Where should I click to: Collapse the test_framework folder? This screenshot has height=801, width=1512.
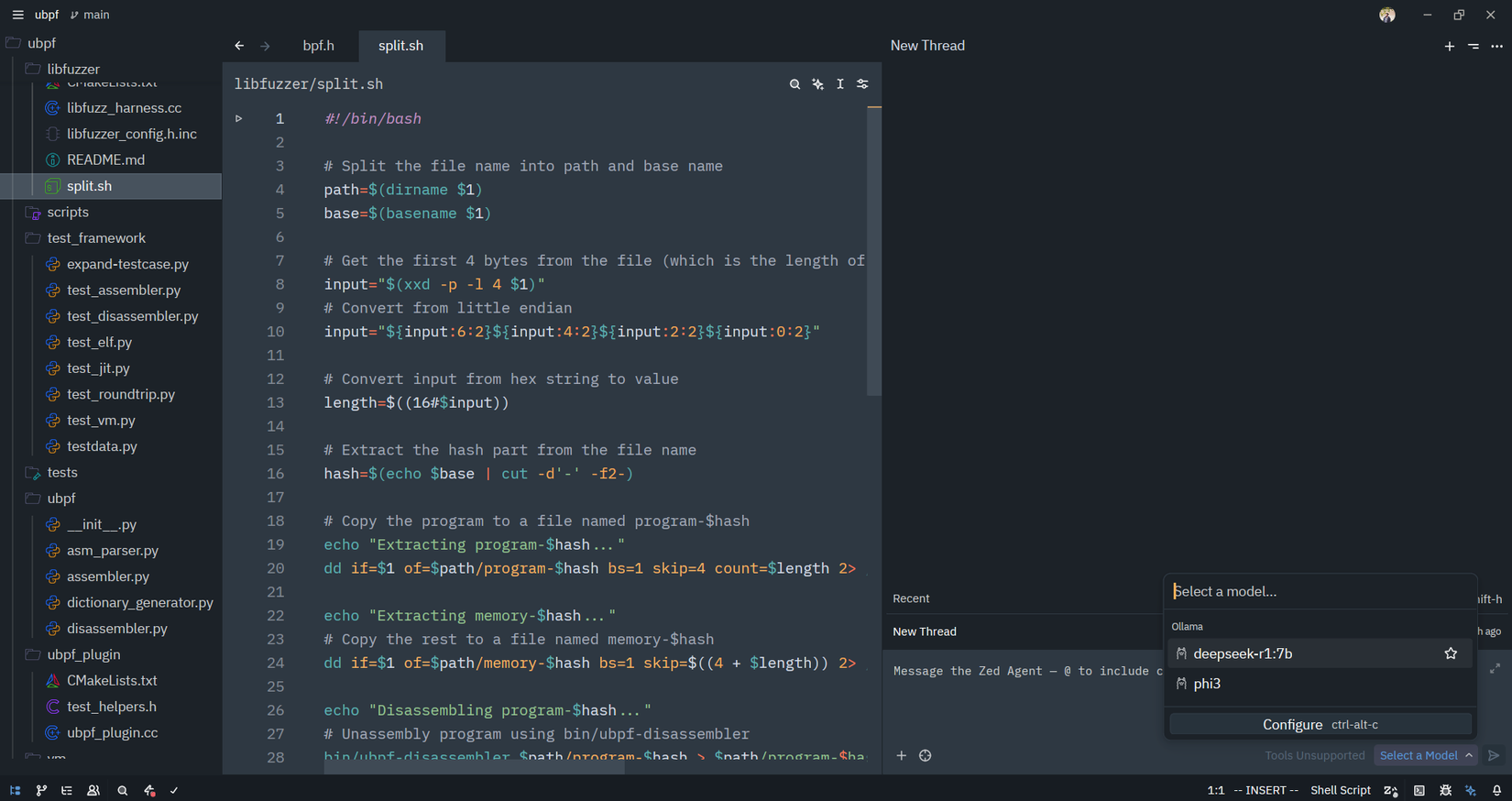click(x=96, y=238)
